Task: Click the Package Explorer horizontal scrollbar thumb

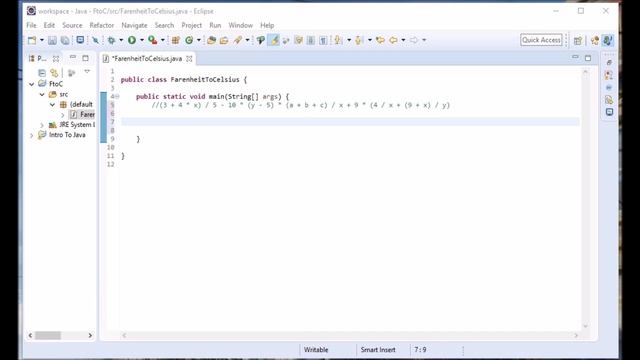Action: [48, 336]
